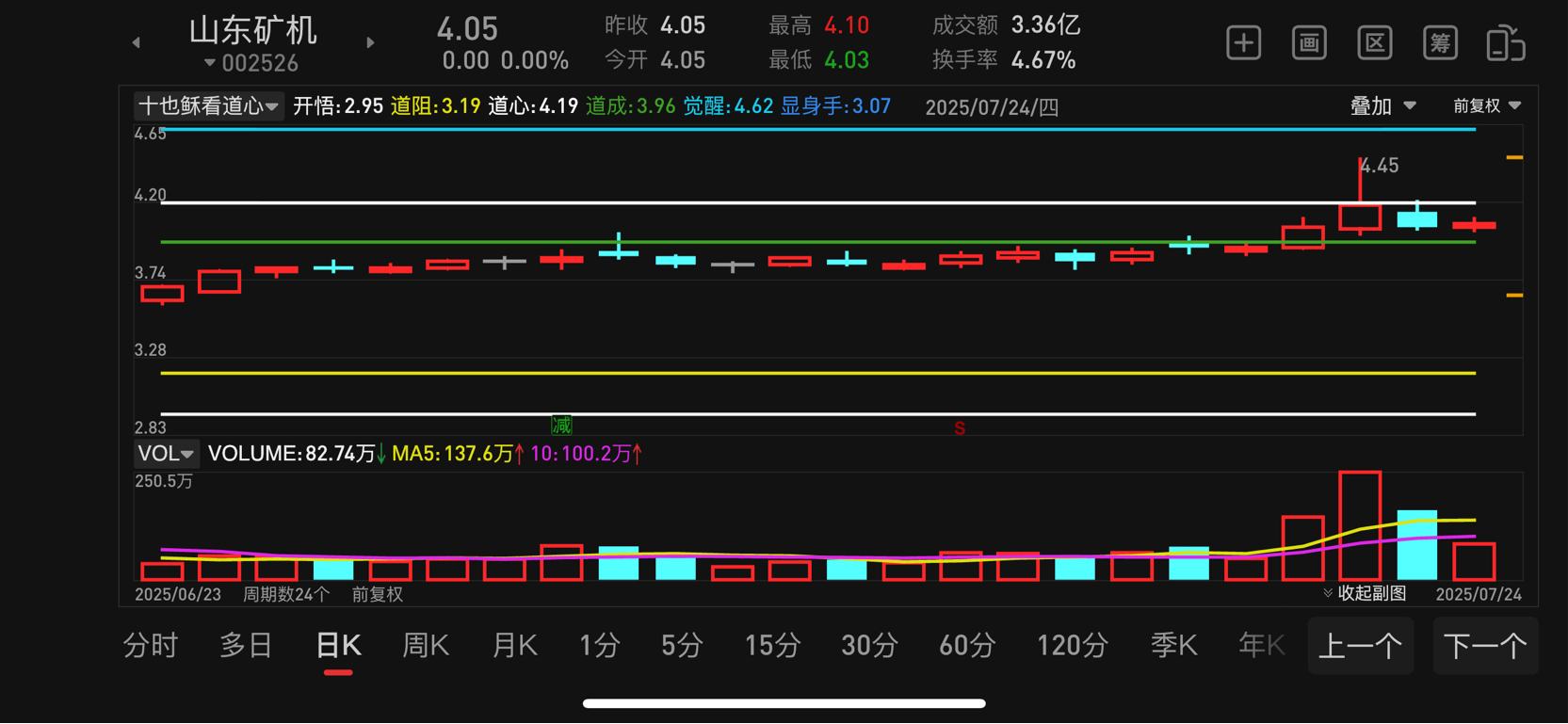
Task: Tap the 显身手:3.07 indicator value
Action: point(835,106)
